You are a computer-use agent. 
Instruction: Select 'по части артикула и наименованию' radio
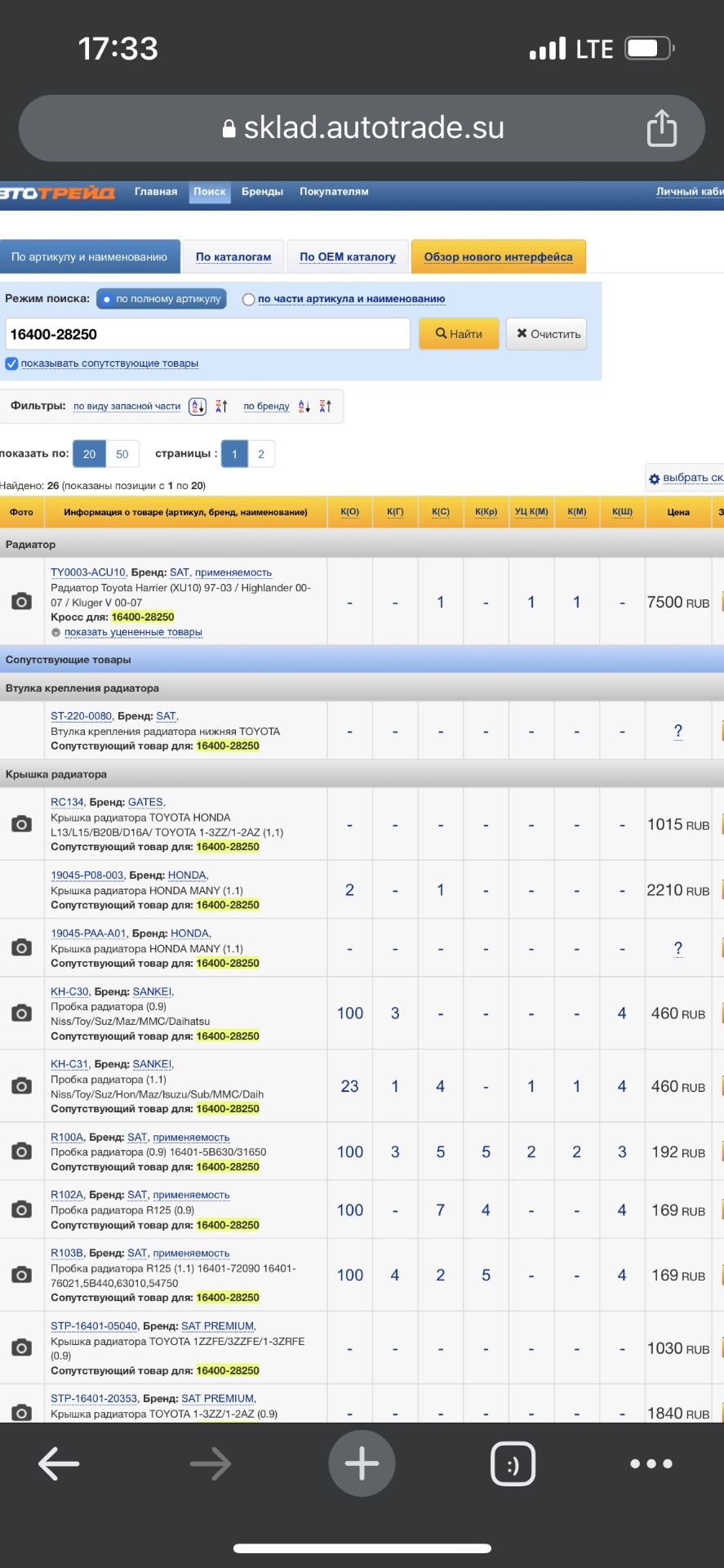[249, 300]
